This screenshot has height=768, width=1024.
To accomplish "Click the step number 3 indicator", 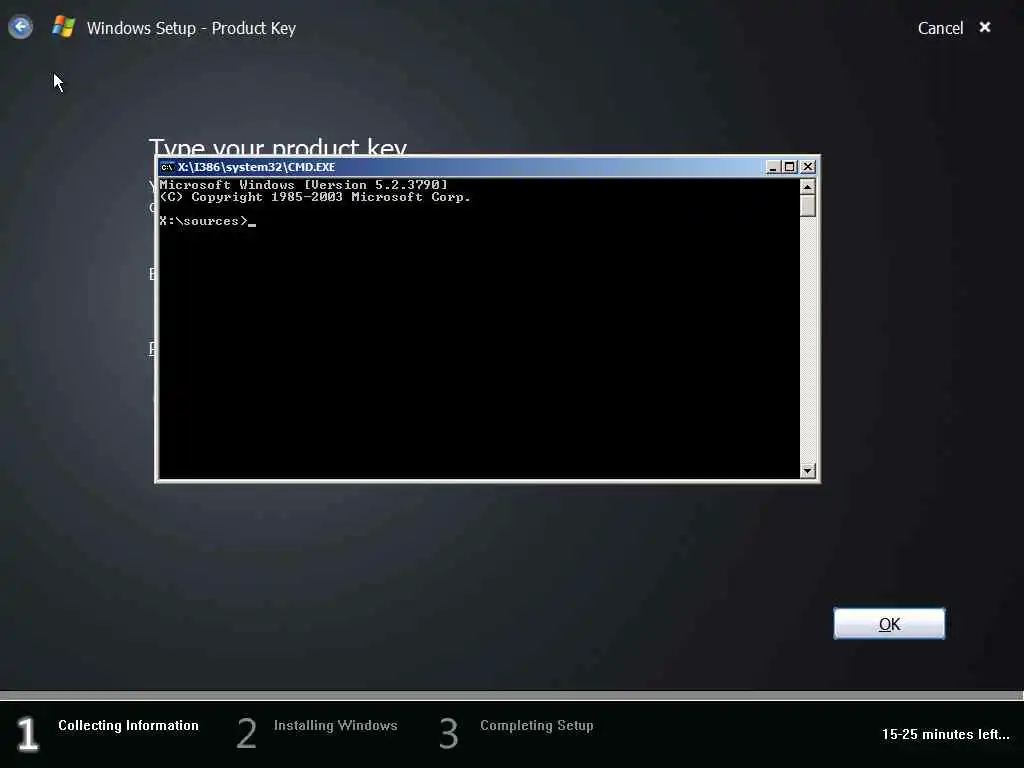I will 449,733.
